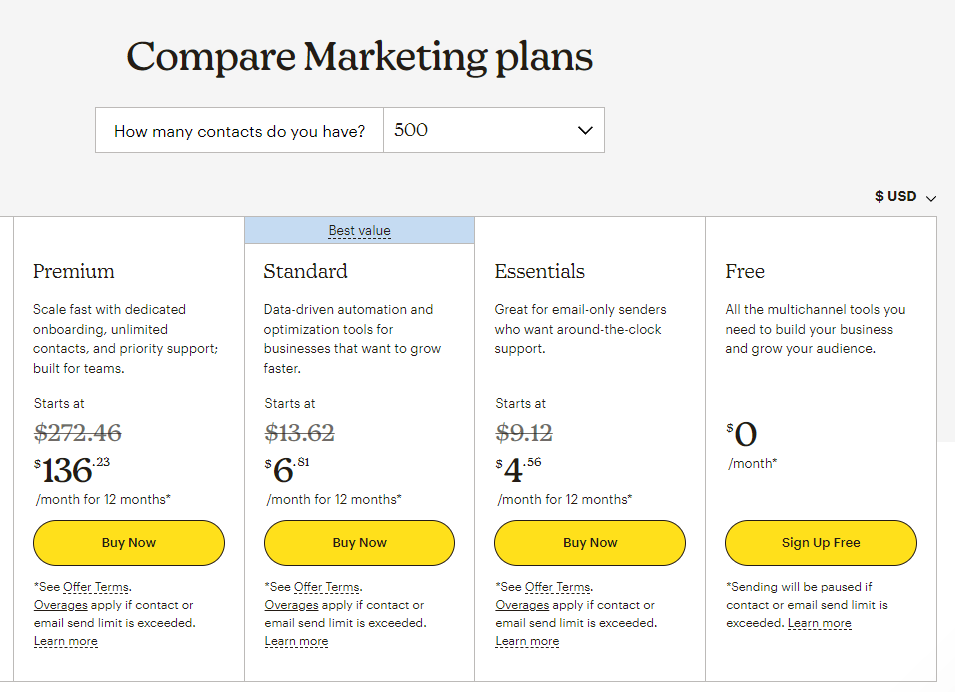Open the contacts count dropdown showing 500
The image size is (955, 692).
pos(494,130)
